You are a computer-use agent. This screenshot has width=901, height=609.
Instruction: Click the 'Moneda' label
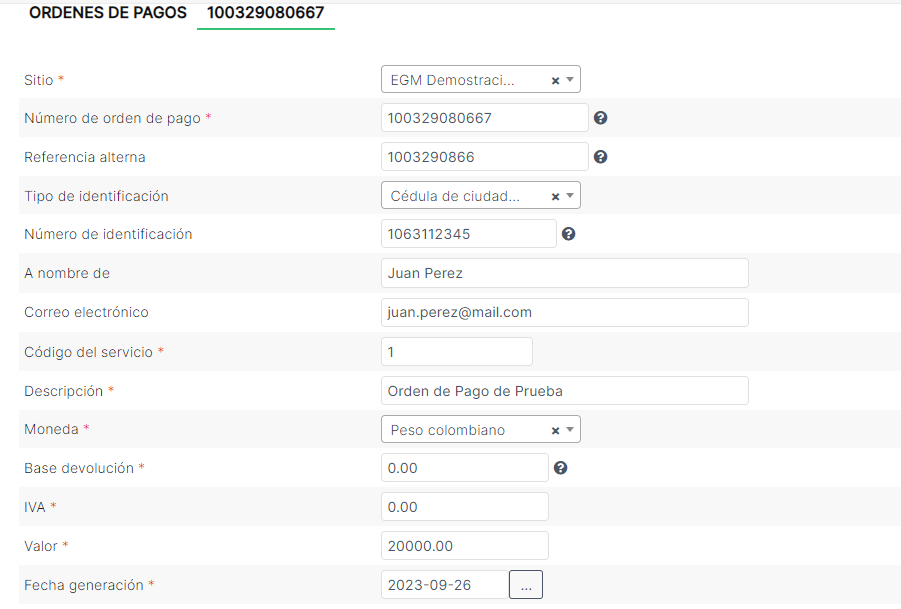[x=51, y=429]
